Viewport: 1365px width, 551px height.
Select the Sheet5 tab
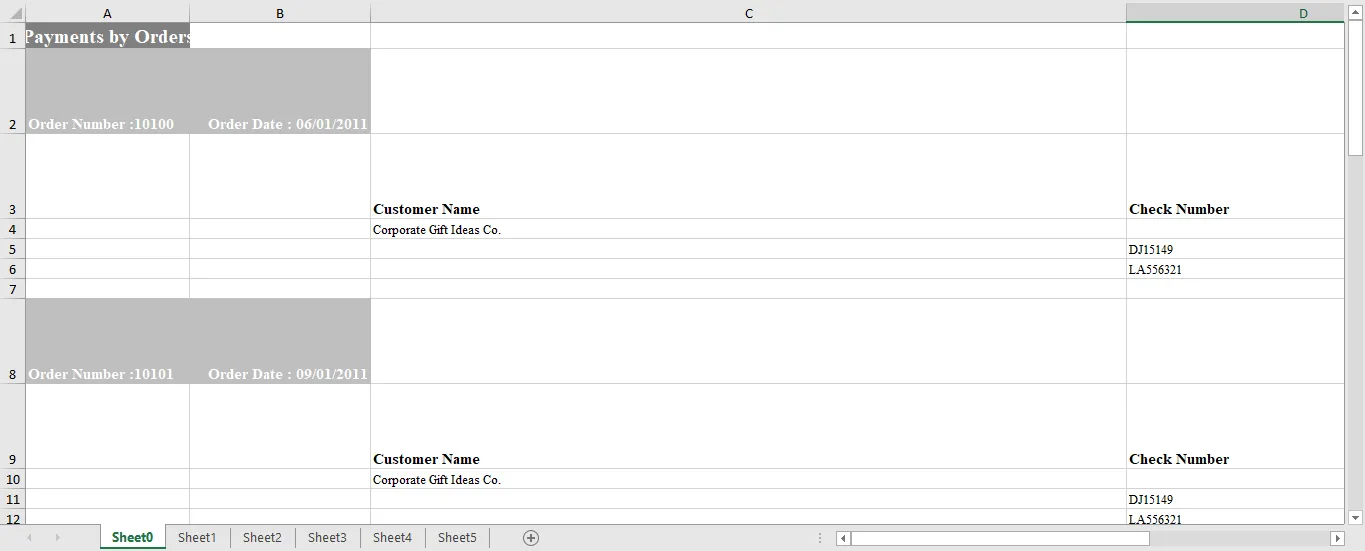(x=457, y=538)
